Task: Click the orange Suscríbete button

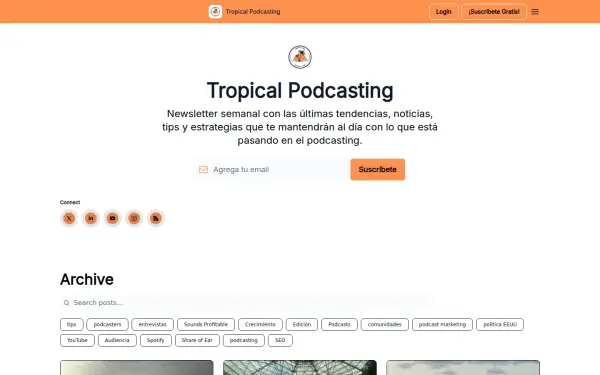Action: 377,170
